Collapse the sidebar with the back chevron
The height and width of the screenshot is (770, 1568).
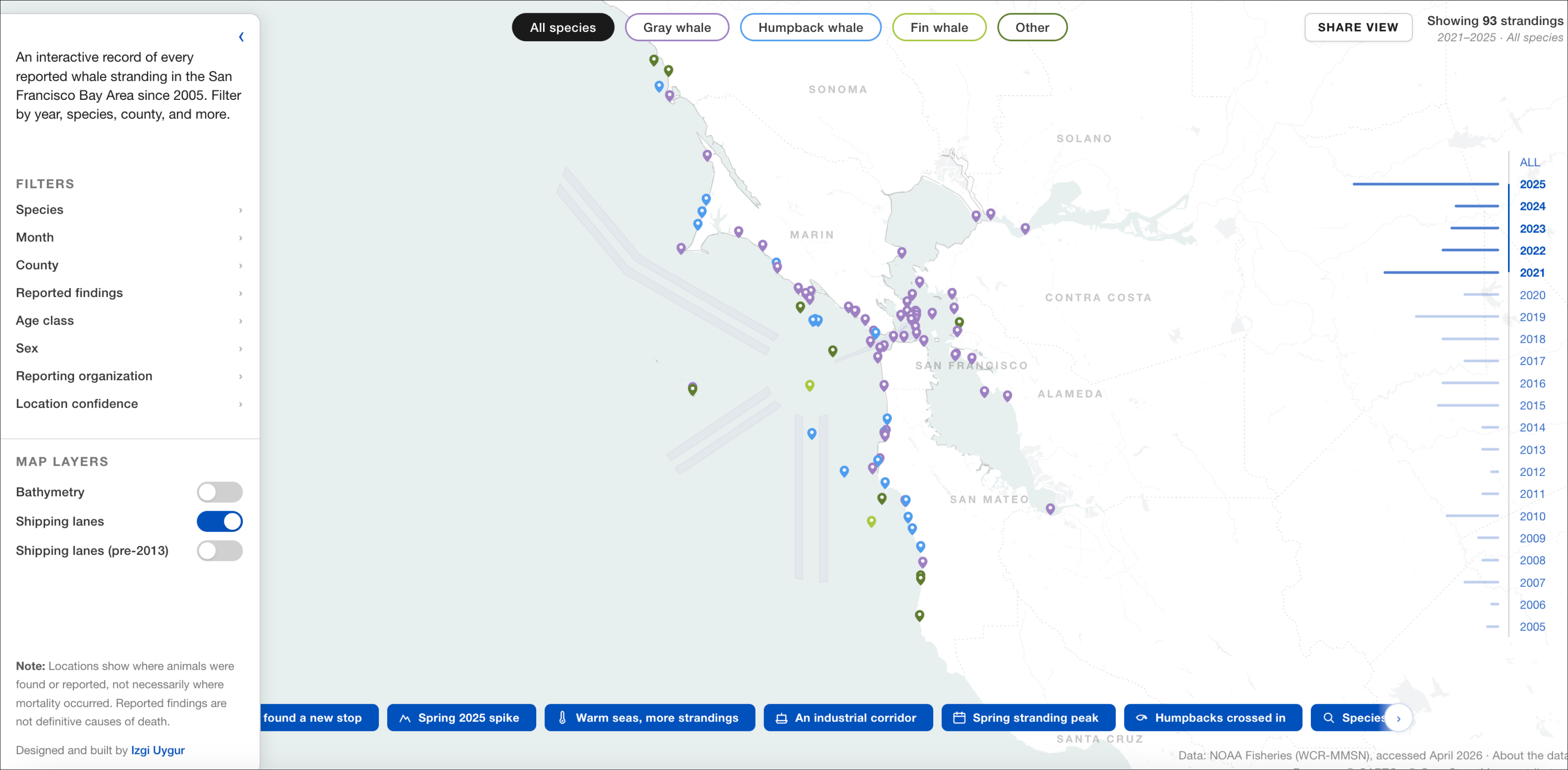pyautogui.click(x=241, y=37)
